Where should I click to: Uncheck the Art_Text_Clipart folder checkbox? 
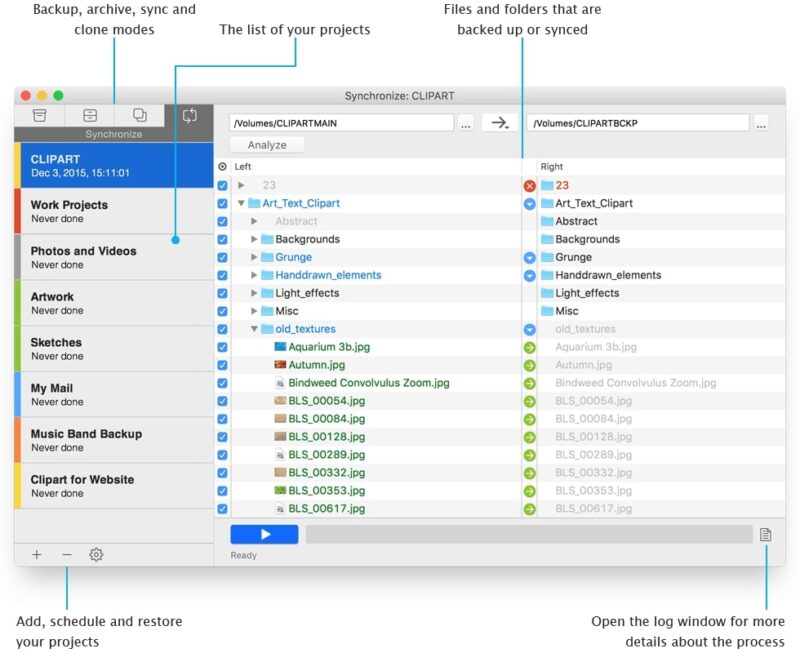click(222, 203)
